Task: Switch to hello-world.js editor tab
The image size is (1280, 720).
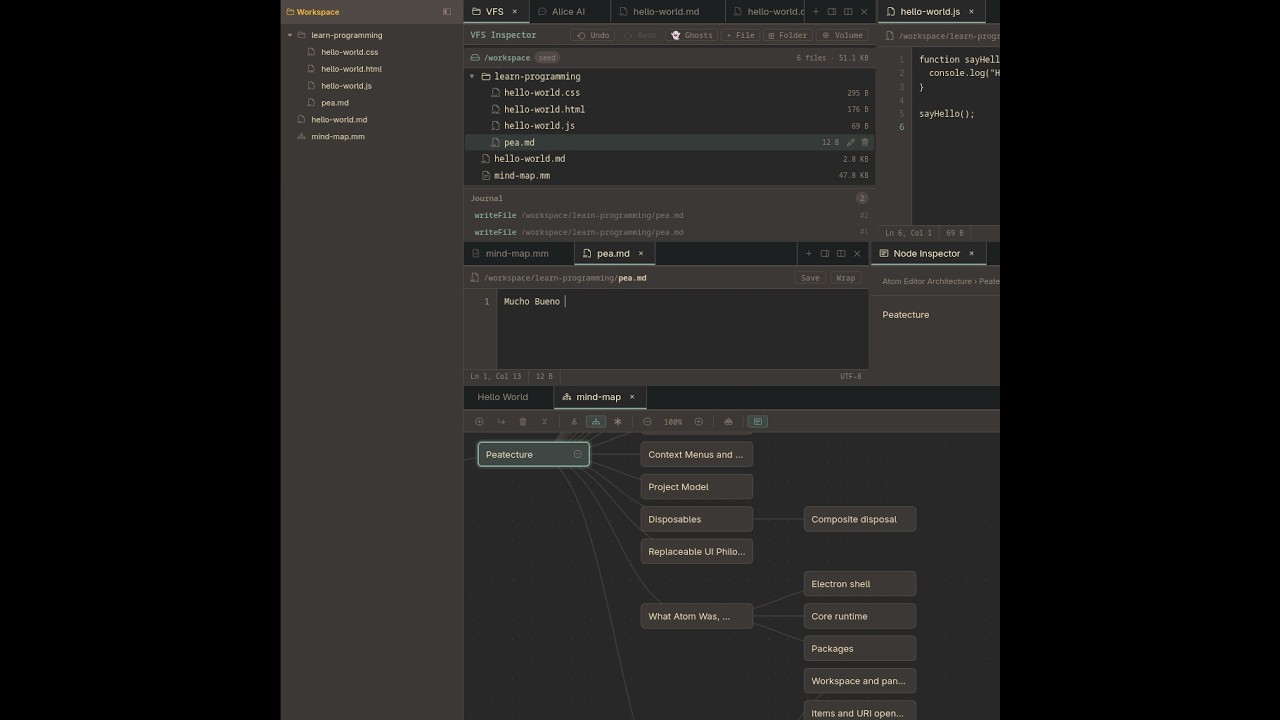Action: [931, 12]
